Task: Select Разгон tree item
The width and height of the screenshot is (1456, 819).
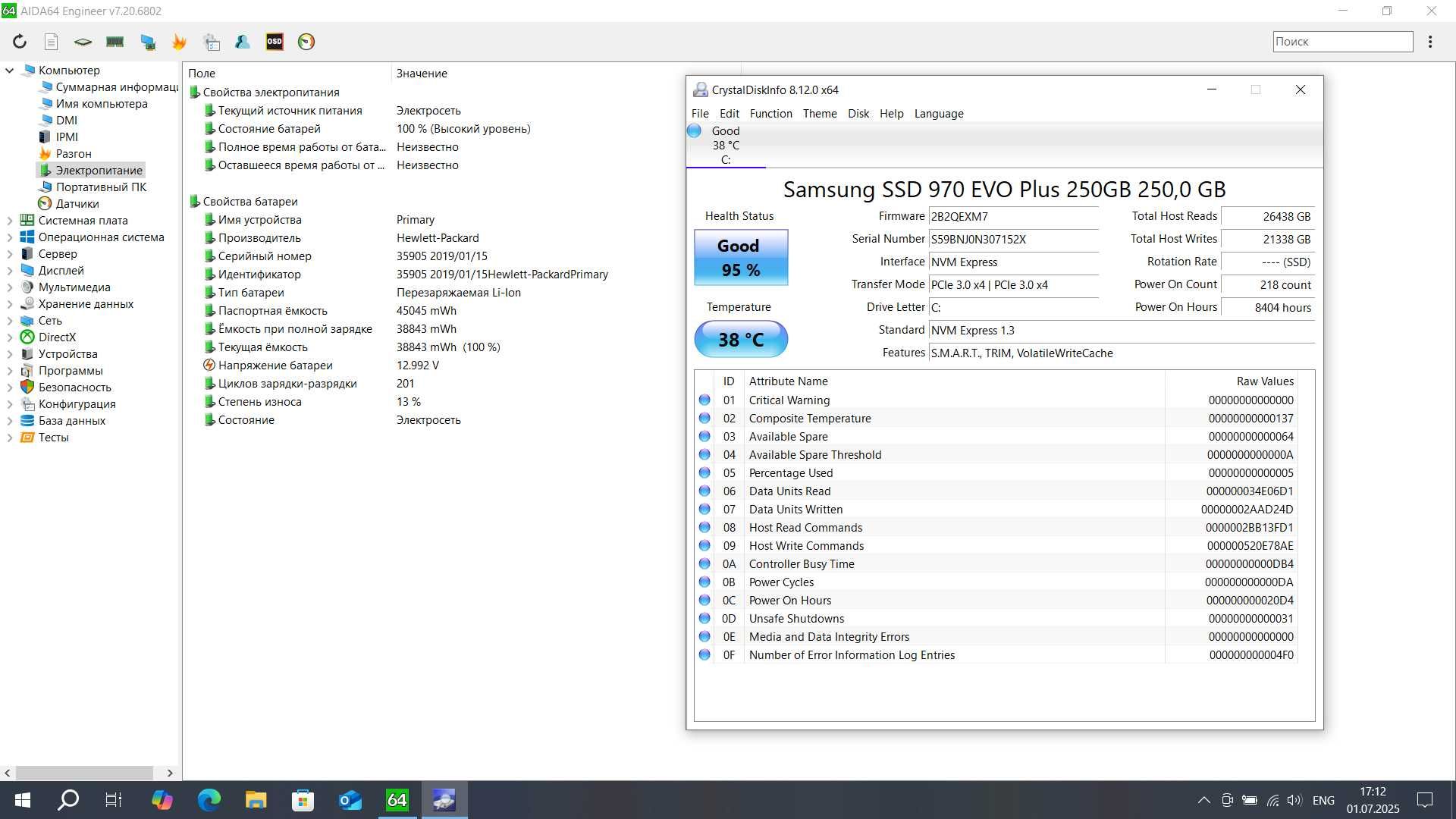Action: [x=73, y=154]
